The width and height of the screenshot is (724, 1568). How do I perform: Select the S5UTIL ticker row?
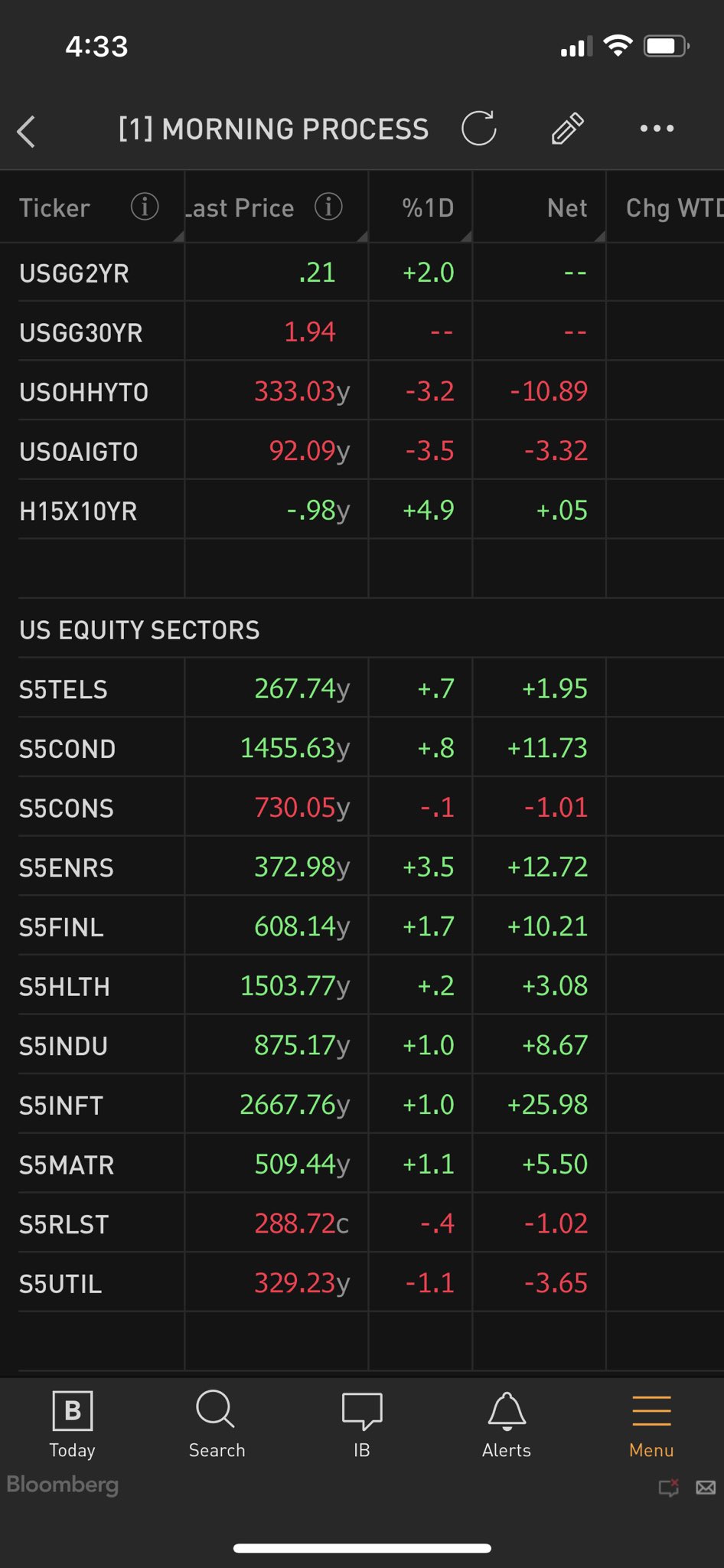[60, 1284]
